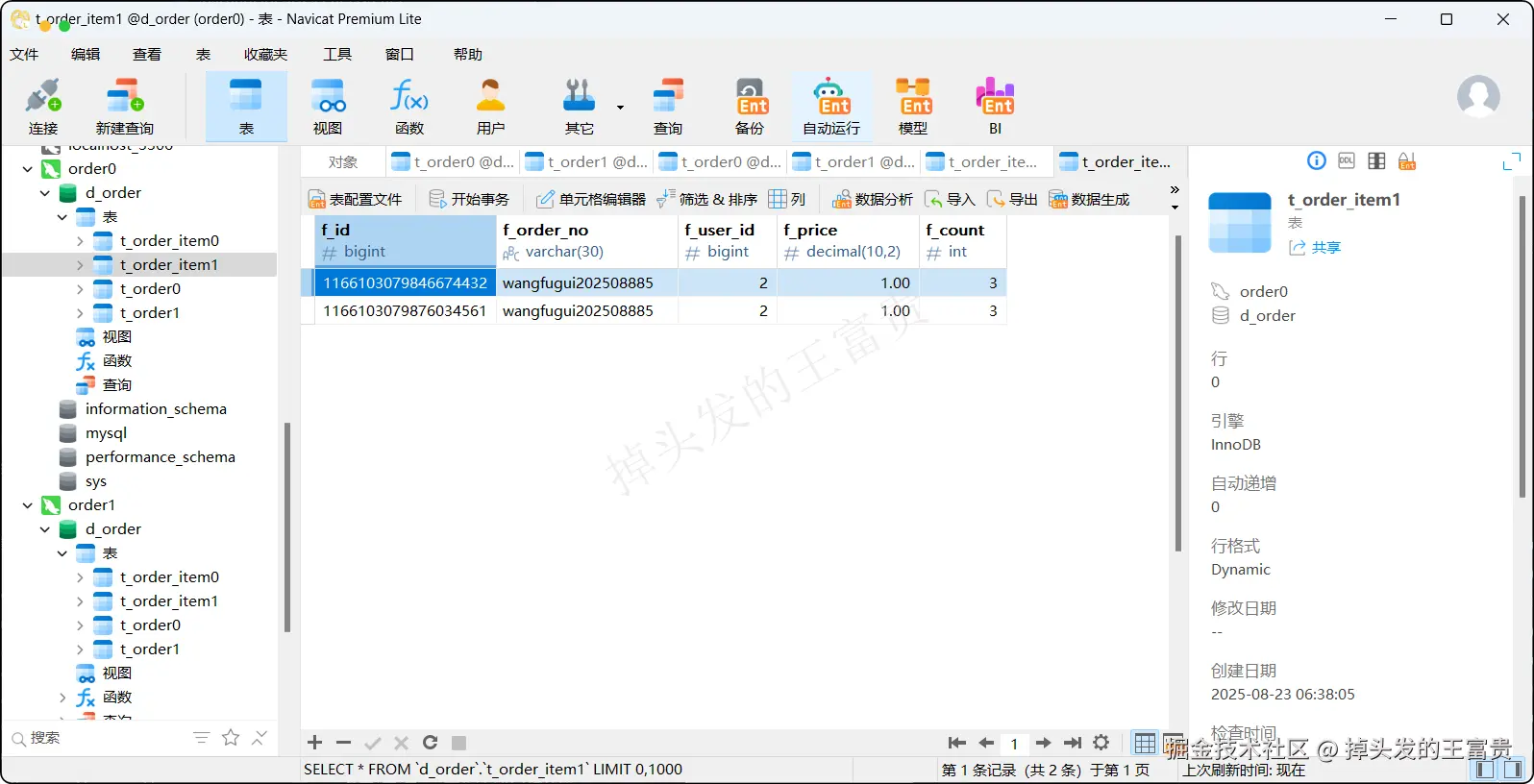
Task: Open the 编辑 menu
Action: (x=86, y=55)
